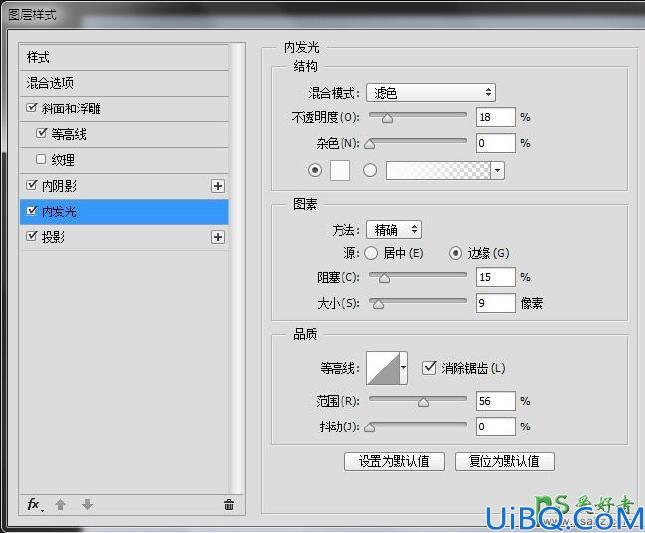Click the 不透明度 value field showing 18
The width and height of the screenshot is (645, 533).
[x=496, y=117]
